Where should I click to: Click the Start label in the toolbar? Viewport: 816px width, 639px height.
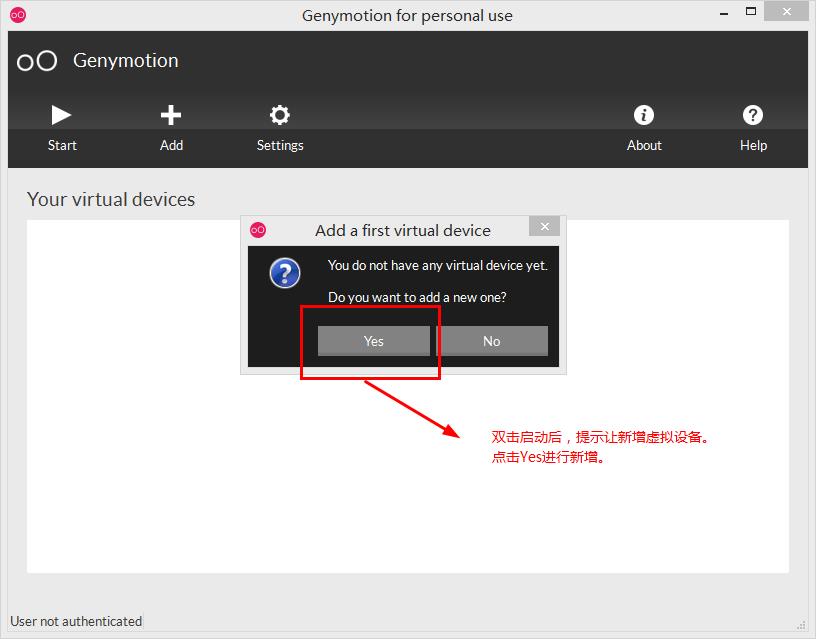click(x=62, y=145)
